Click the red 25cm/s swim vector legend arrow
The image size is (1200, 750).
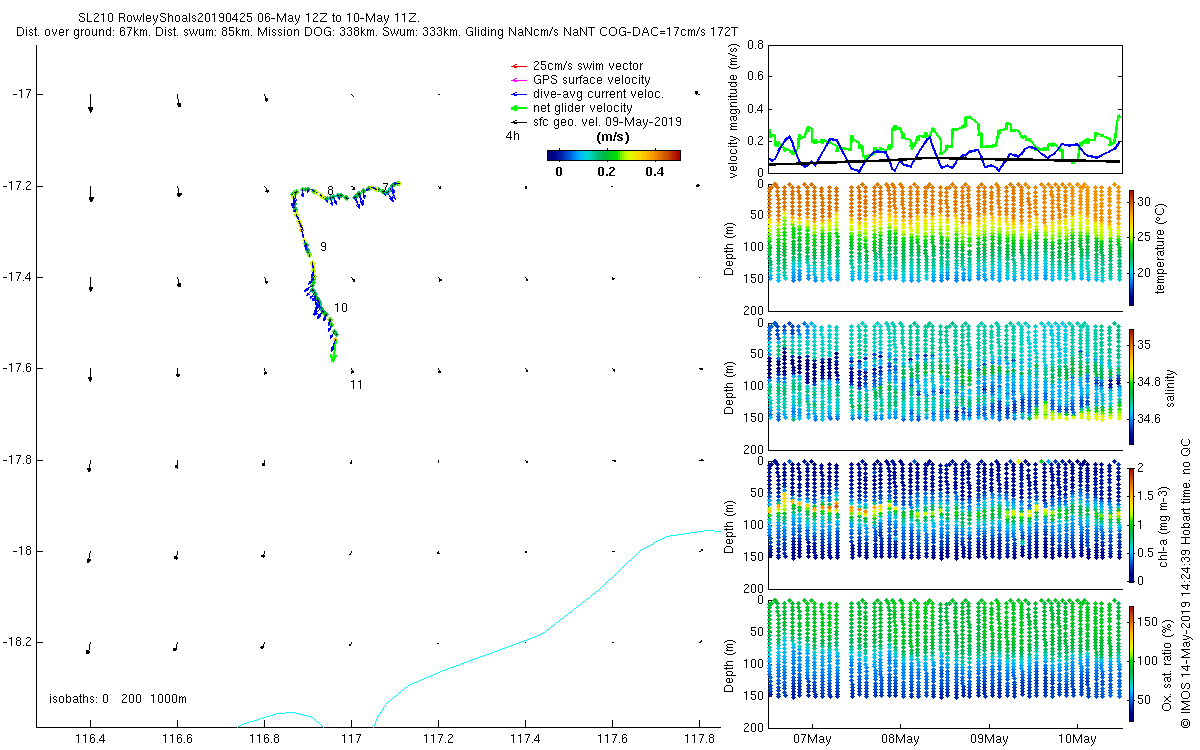point(517,66)
